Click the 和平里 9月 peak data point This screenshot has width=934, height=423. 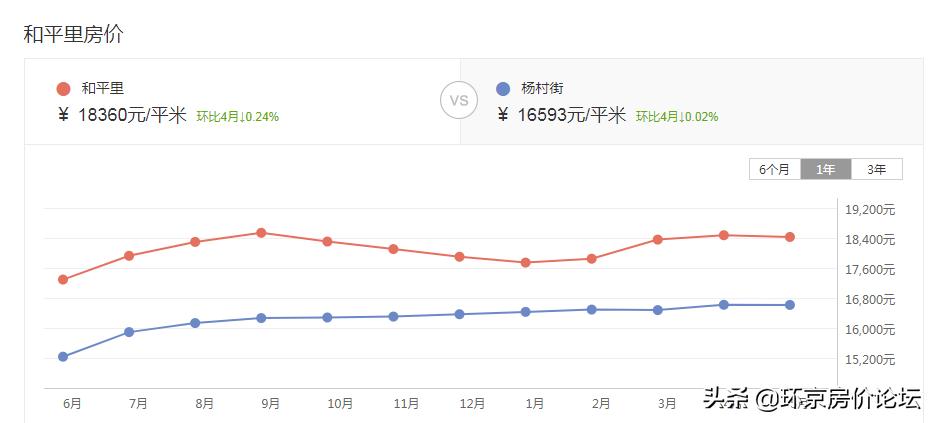[261, 233]
